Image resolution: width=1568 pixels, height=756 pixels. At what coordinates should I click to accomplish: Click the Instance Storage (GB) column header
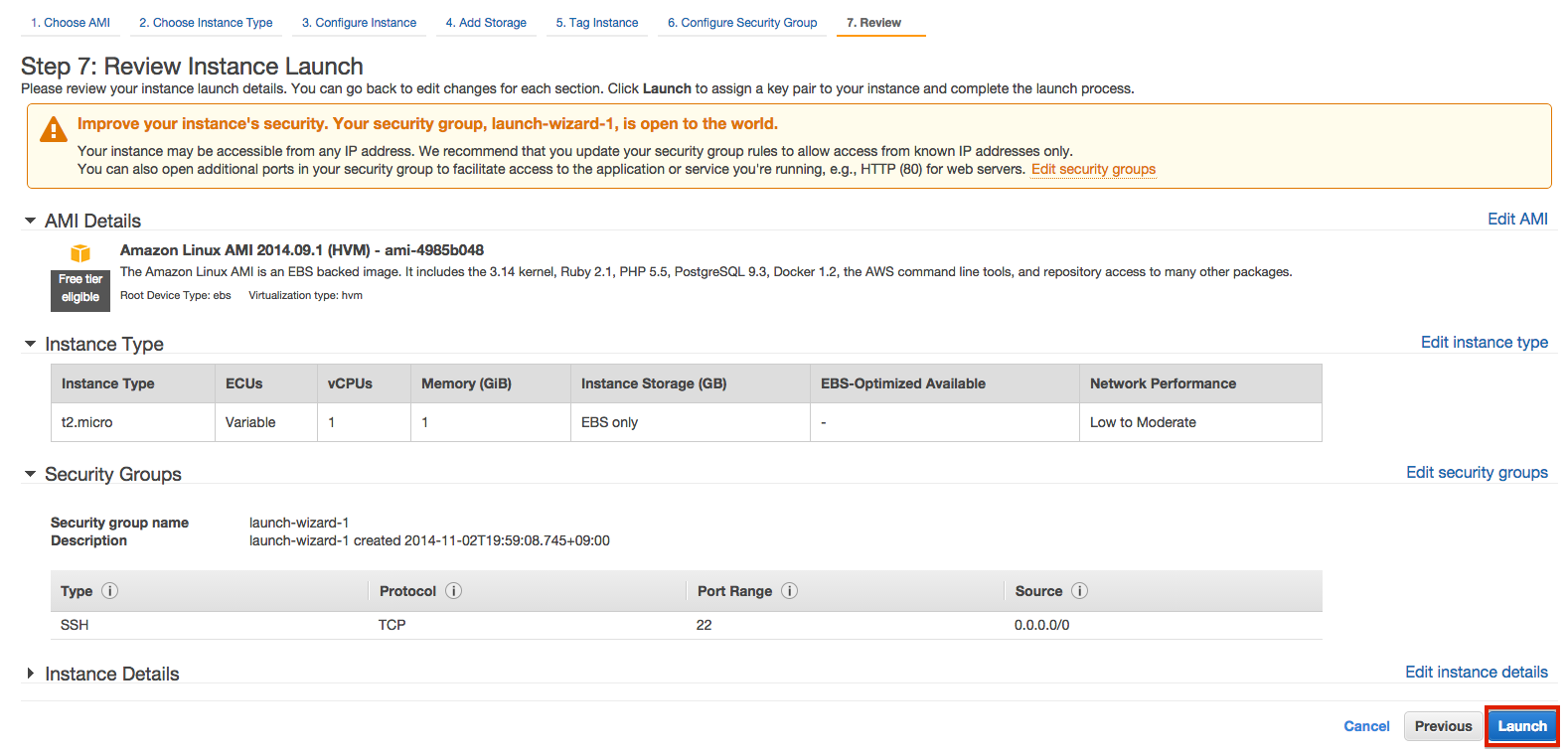[691, 383]
